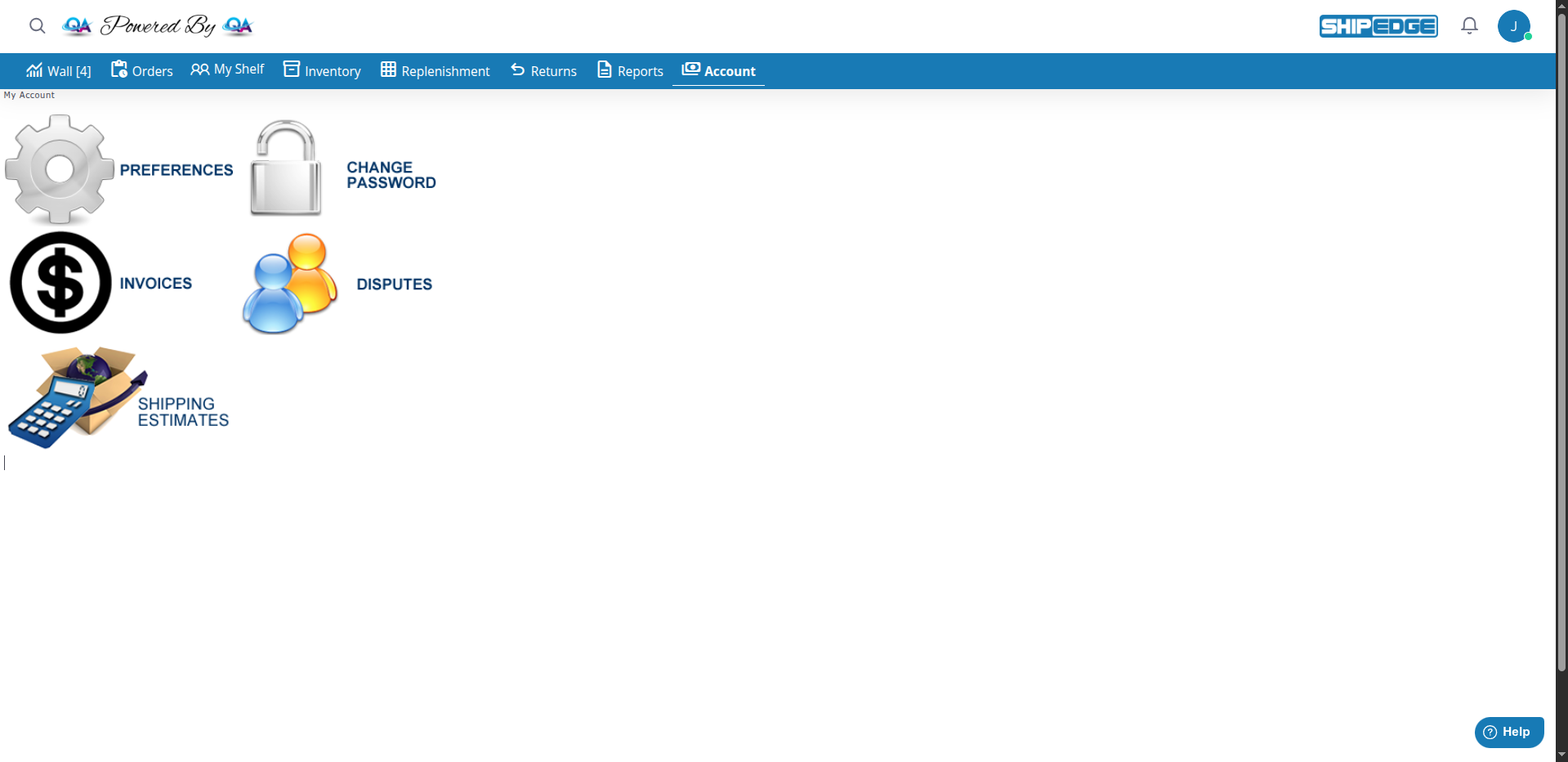Click the SHIPEDGE logo link
Viewport: 1568px width, 762px height.
click(1378, 25)
